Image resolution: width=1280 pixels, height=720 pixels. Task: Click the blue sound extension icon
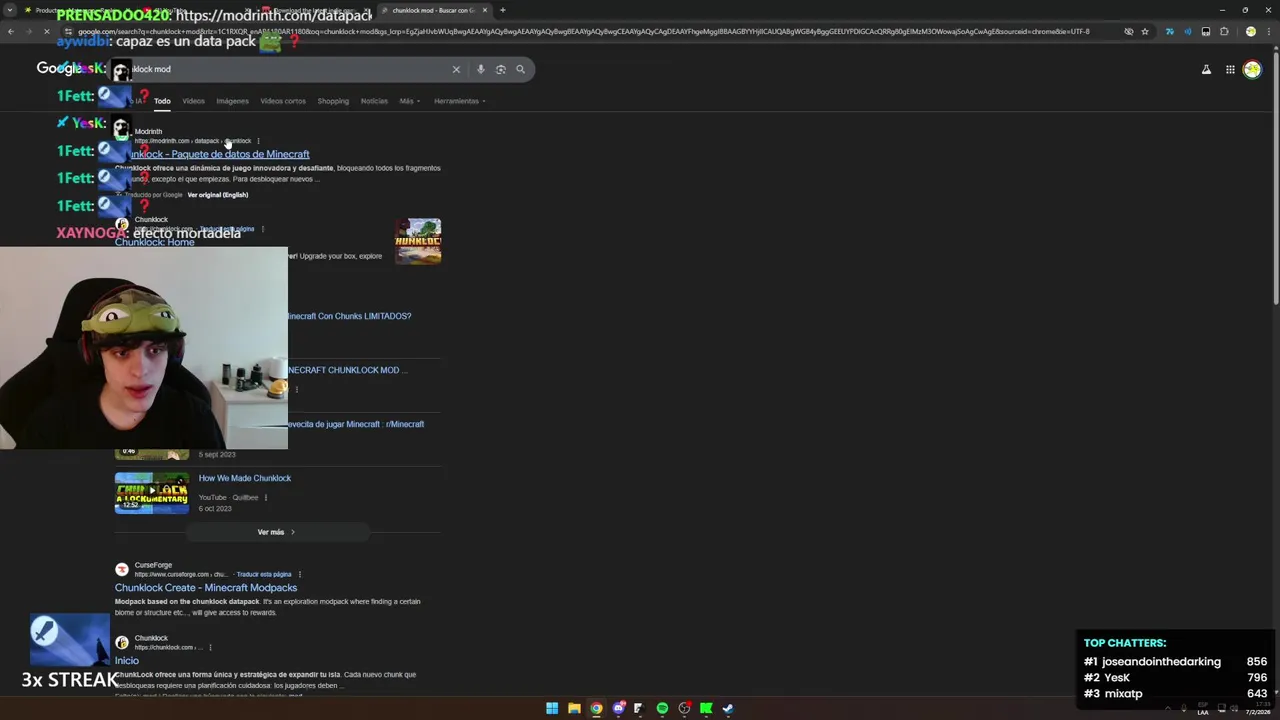pyautogui.click(x=1188, y=31)
